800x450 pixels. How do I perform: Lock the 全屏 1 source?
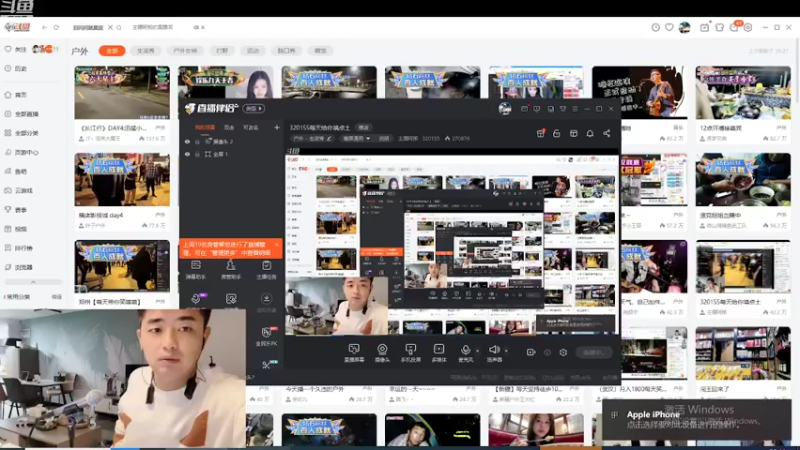click(x=197, y=154)
